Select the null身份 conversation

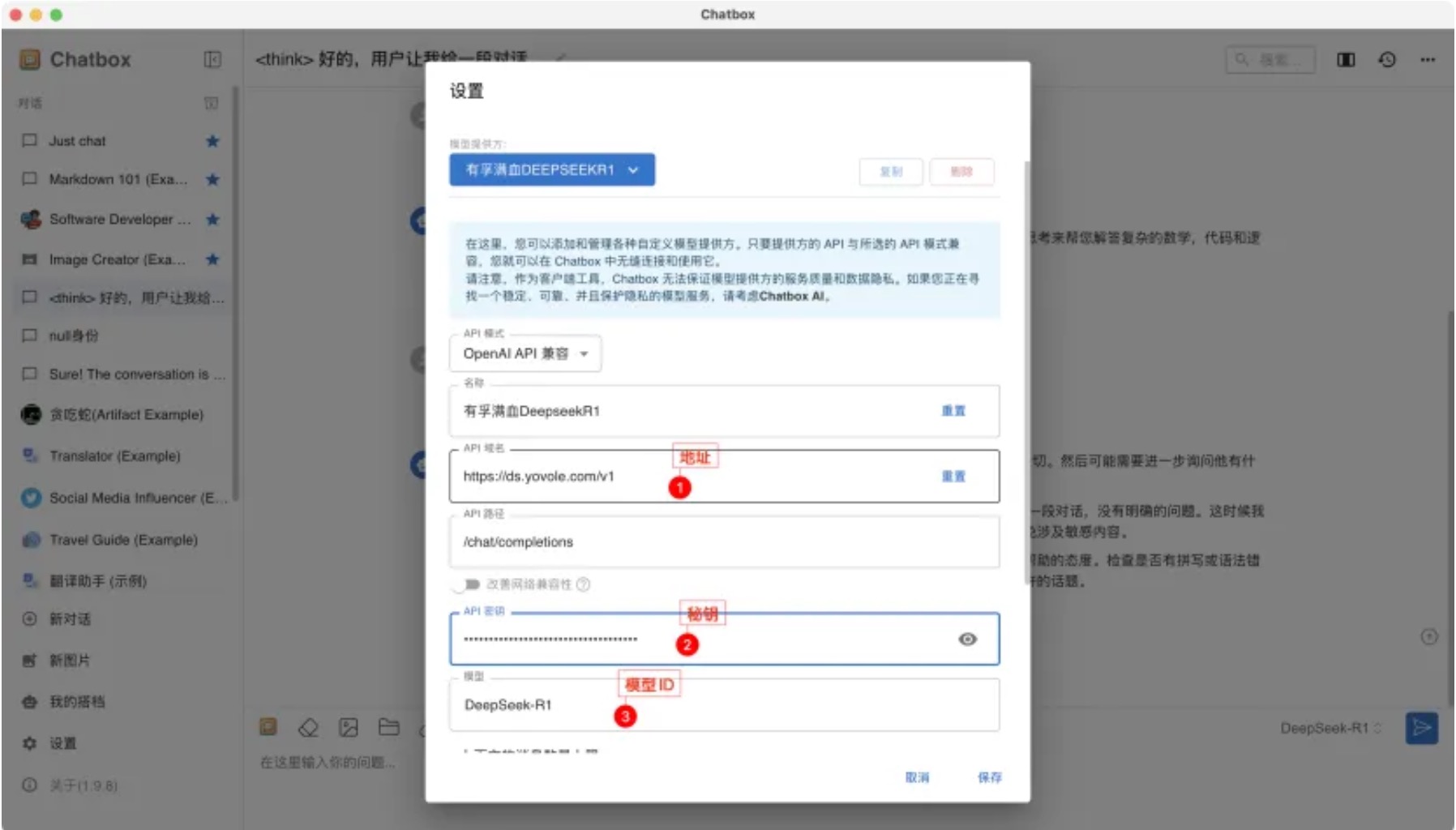(x=122, y=336)
